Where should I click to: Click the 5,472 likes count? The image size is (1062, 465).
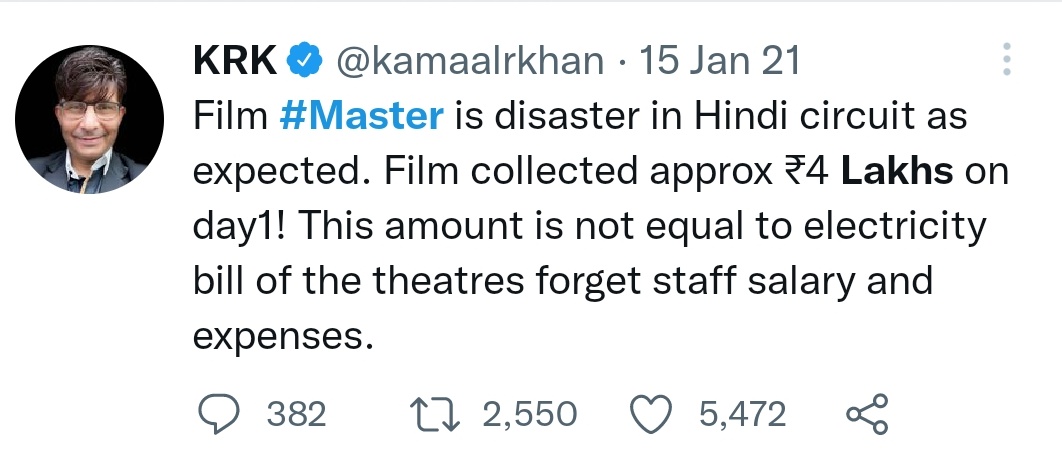point(742,413)
